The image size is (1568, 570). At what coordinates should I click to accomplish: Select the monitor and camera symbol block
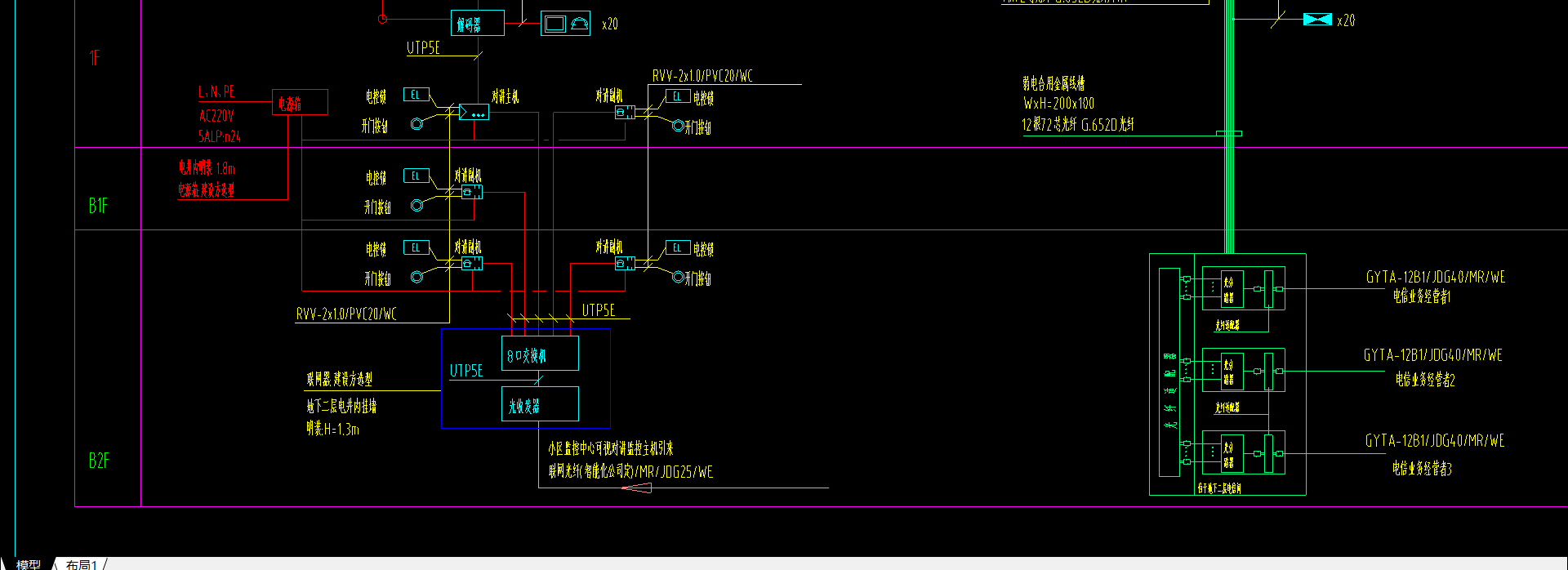[x=566, y=23]
